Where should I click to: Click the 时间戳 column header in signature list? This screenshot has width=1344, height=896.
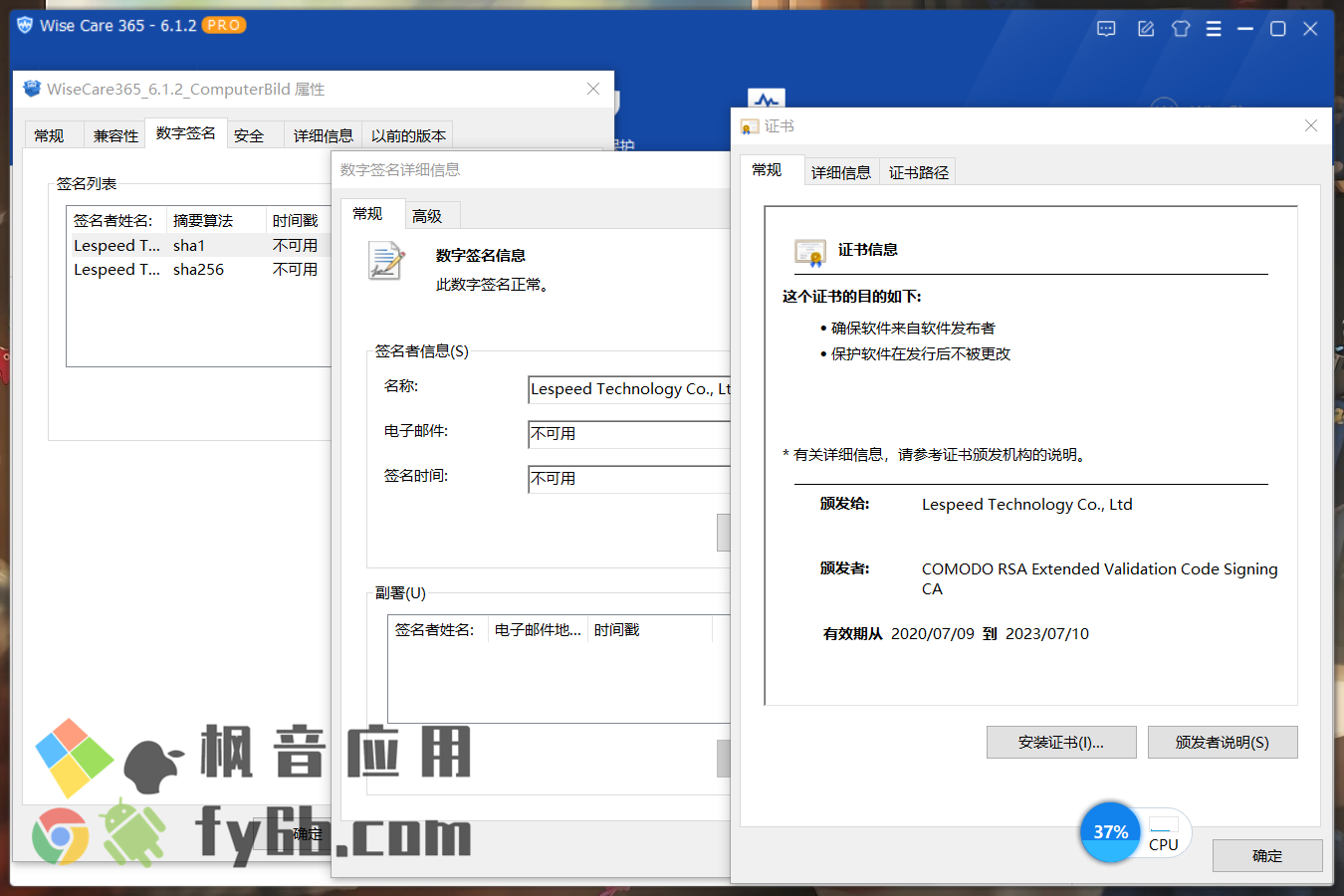298,220
